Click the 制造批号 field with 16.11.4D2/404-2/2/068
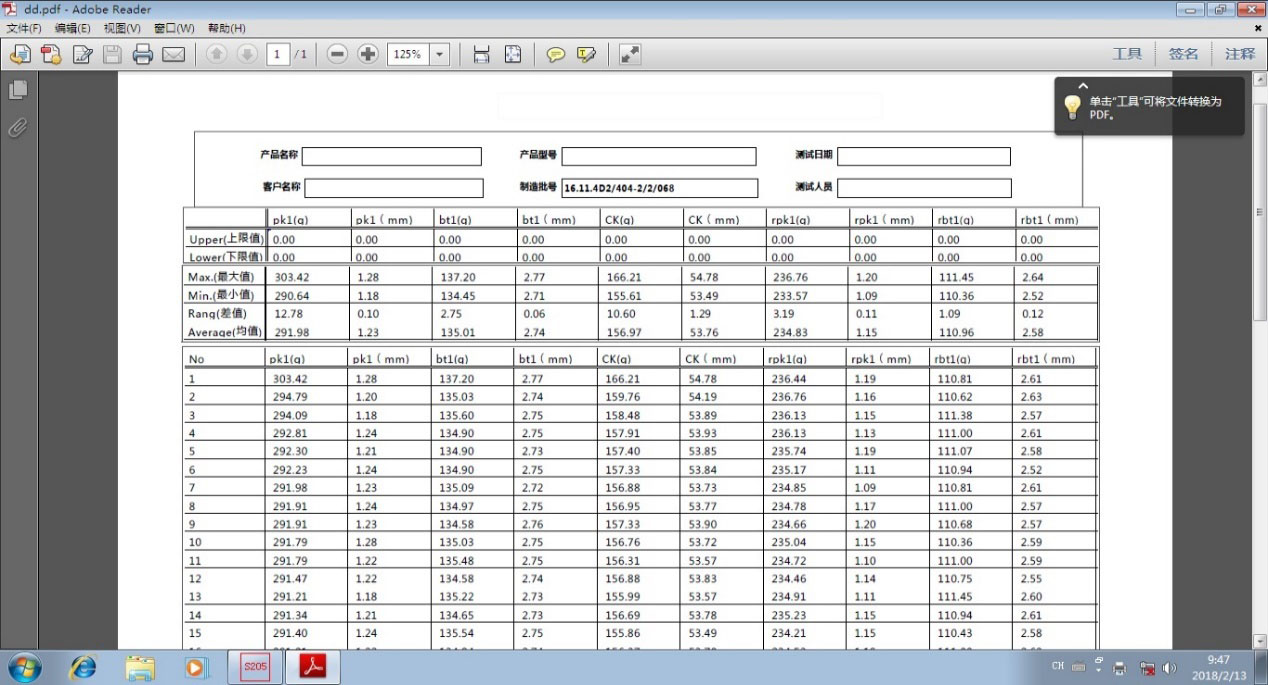 pos(660,188)
